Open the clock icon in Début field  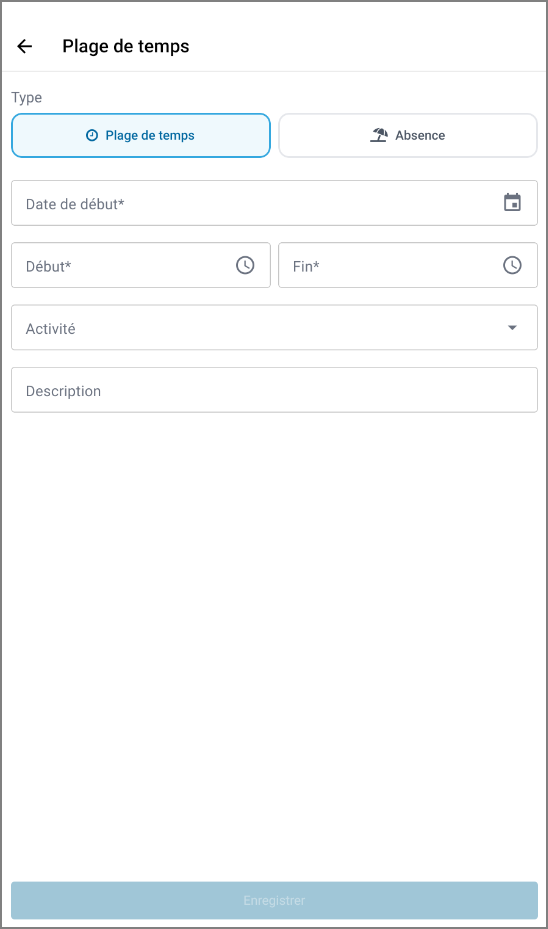245,265
